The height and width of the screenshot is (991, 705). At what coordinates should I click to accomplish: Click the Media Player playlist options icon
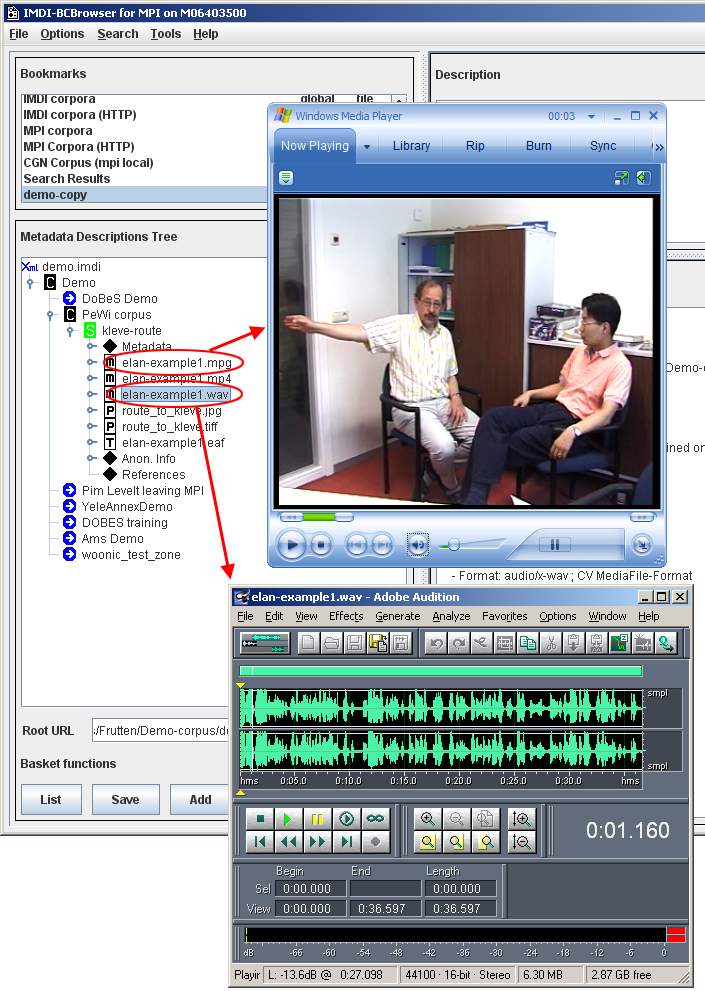[286, 178]
